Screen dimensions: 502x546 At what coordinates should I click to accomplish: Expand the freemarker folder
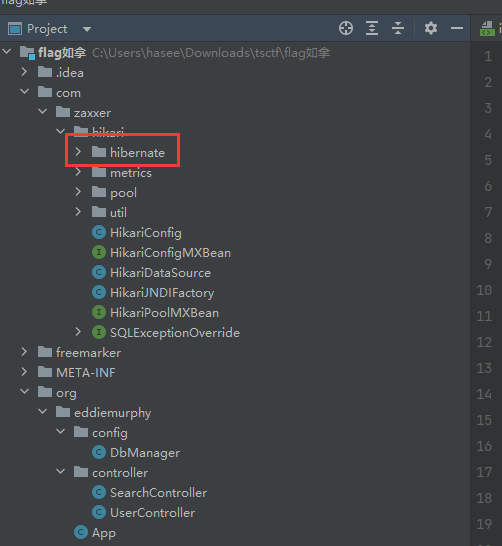[24, 352]
